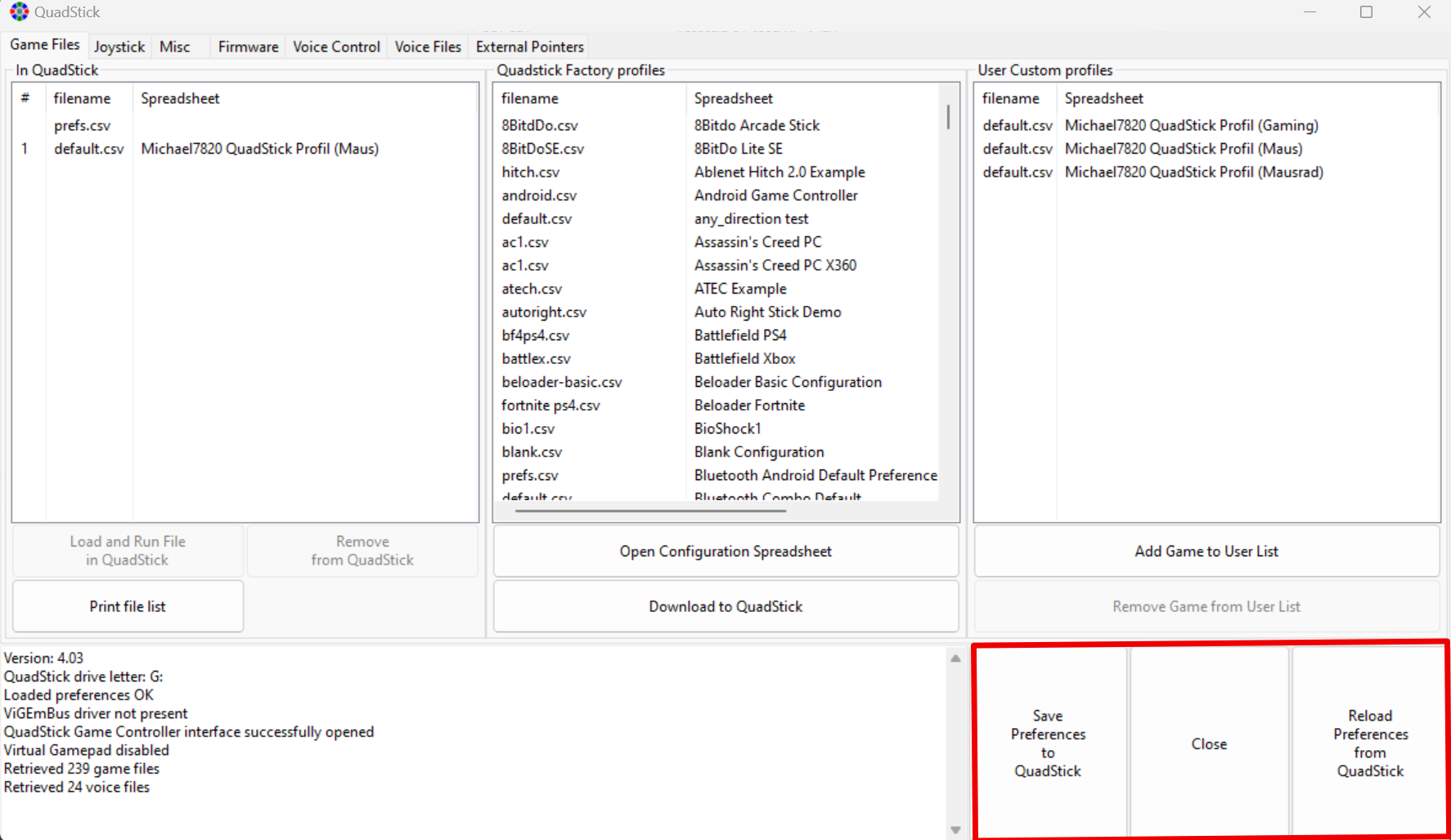The height and width of the screenshot is (840, 1451).
Task: Open the Voice Control tab
Action: (x=336, y=47)
